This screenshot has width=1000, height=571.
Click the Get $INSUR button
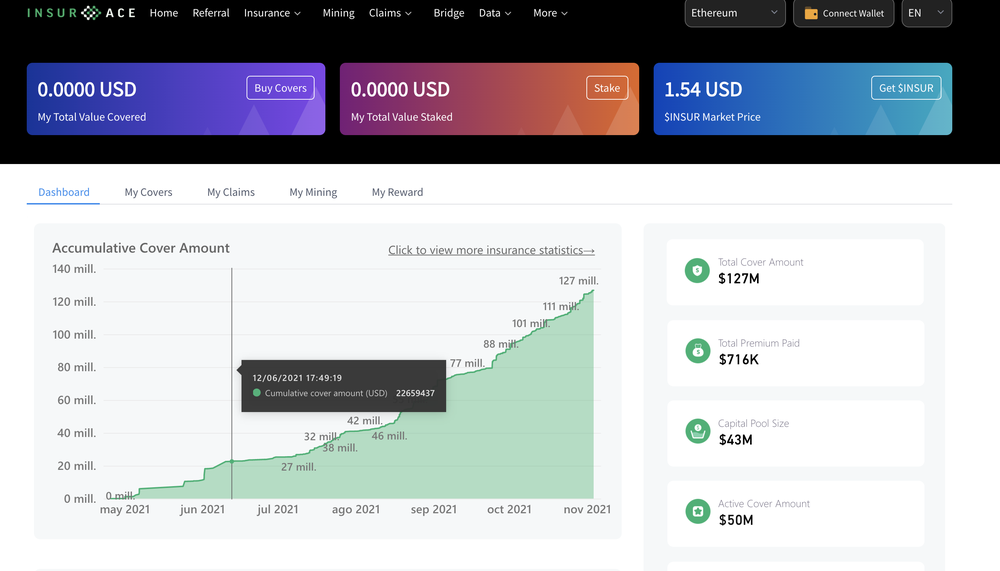point(906,88)
